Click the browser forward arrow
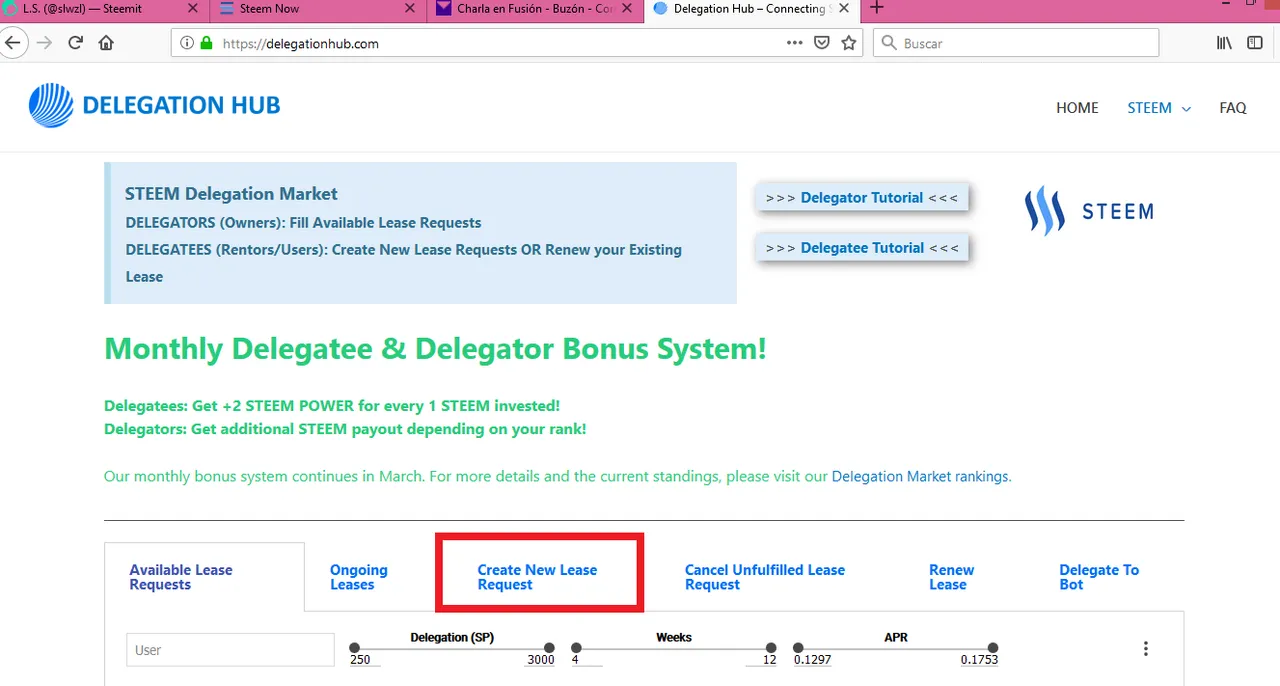Image resolution: width=1280 pixels, height=686 pixels. pos(44,43)
